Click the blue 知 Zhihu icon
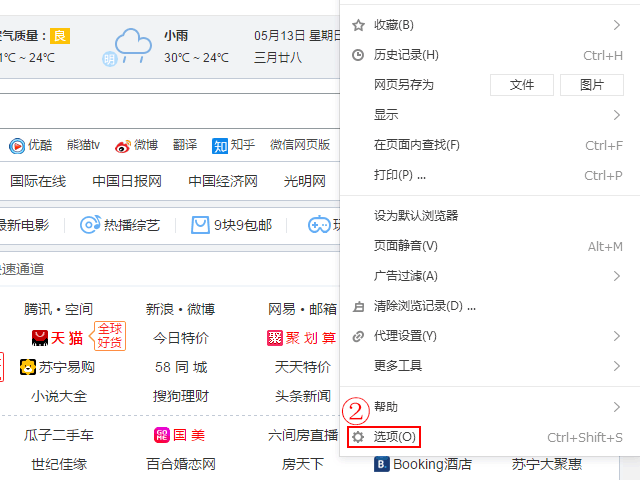640x480 pixels. pyautogui.click(x=220, y=146)
